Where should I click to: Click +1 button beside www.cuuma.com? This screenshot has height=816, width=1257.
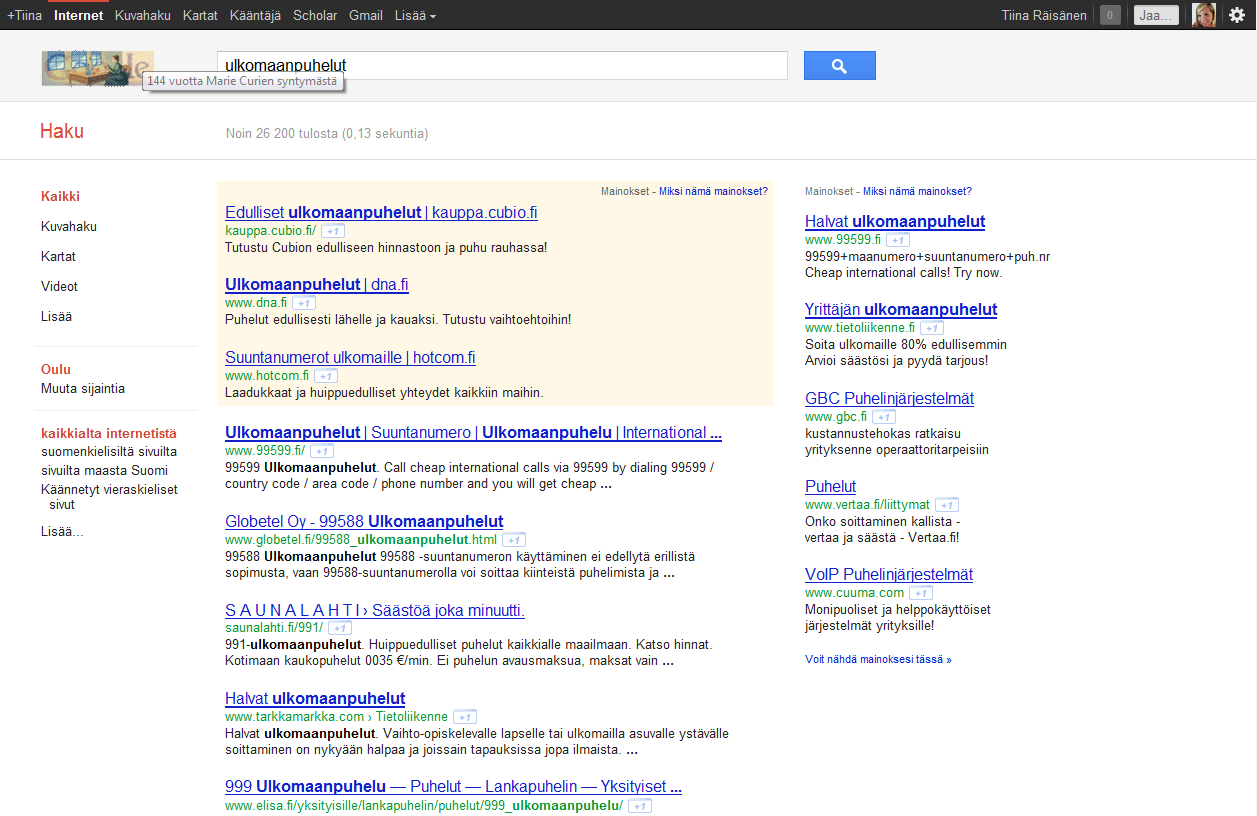[921, 593]
